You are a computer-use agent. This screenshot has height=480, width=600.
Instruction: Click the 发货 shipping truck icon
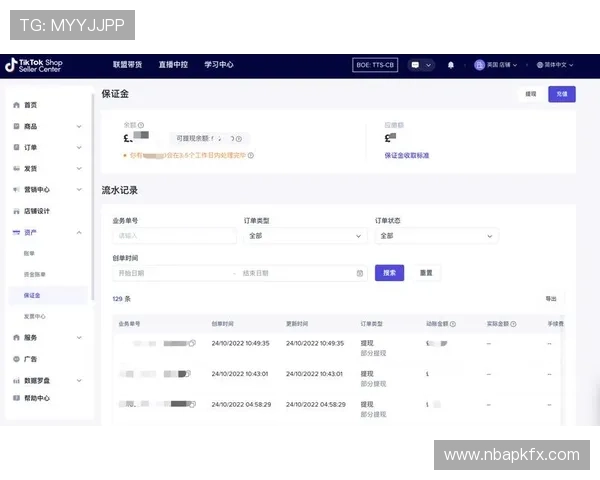point(16,168)
